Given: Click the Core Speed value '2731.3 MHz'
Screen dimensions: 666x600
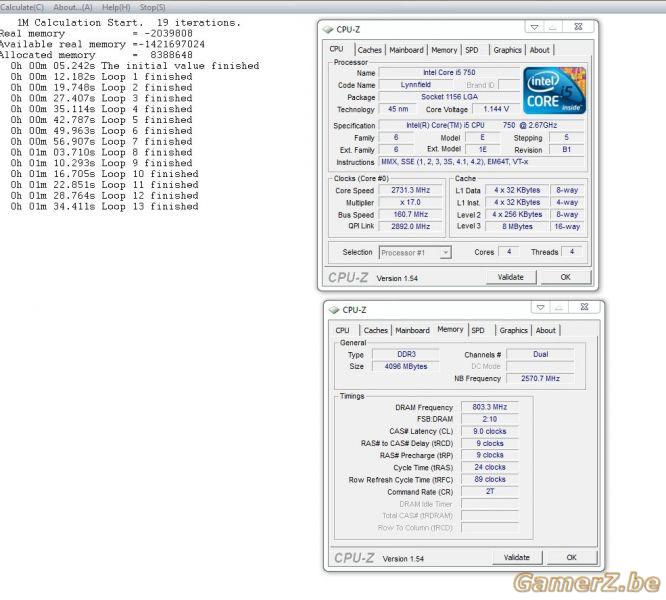Looking at the screenshot, I should click(x=410, y=190).
